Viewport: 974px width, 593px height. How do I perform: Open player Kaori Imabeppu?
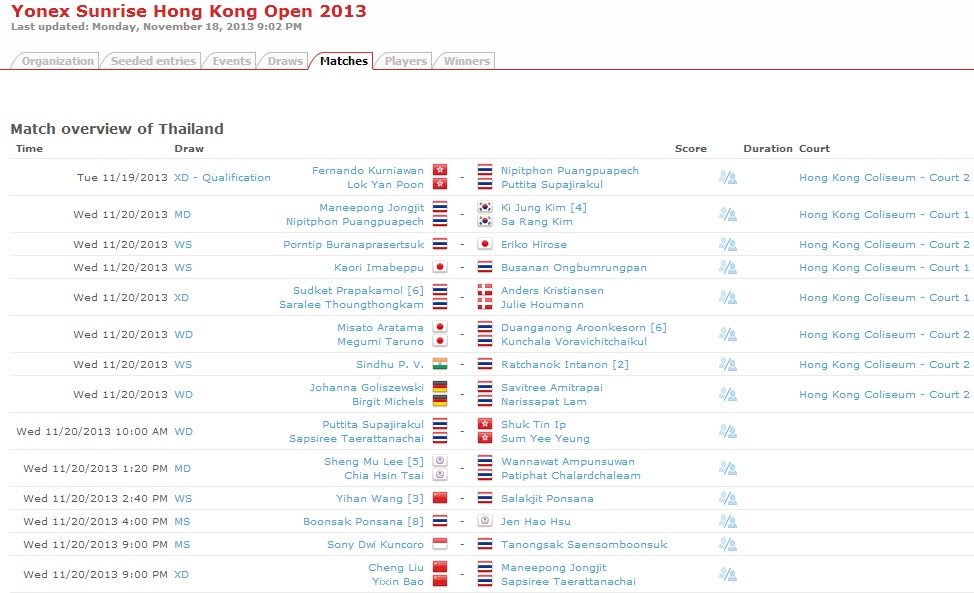tap(379, 268)
